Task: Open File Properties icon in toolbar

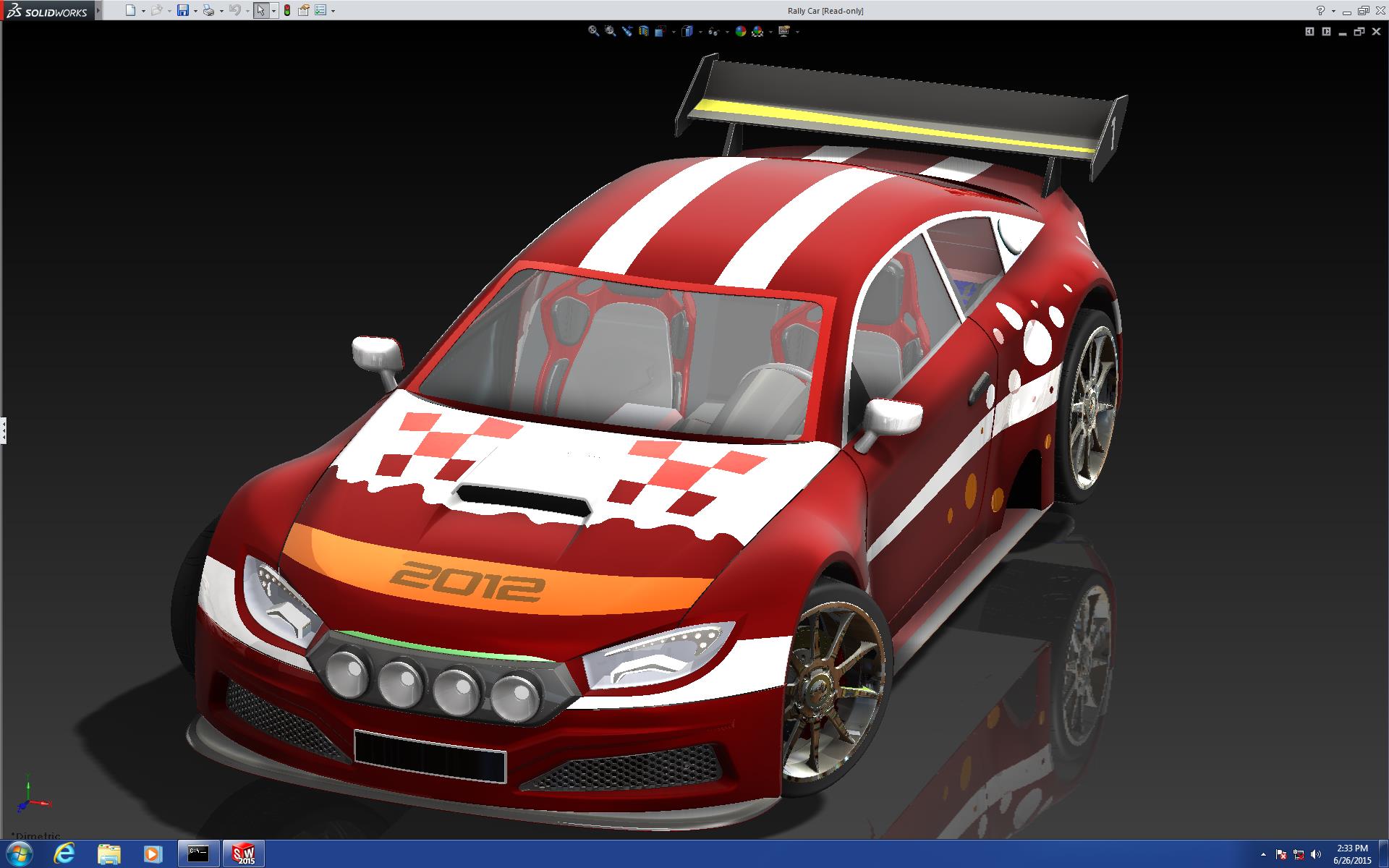Action: [x=304, y=10]
